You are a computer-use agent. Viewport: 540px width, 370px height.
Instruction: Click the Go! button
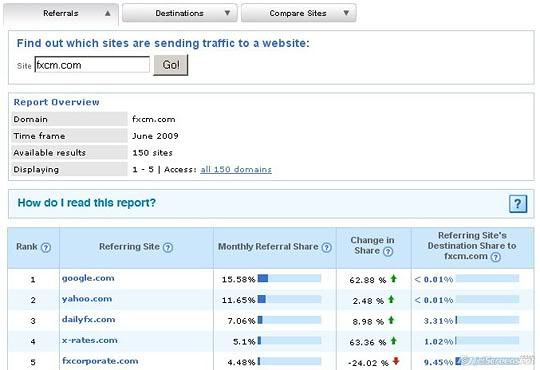point(171,65)
